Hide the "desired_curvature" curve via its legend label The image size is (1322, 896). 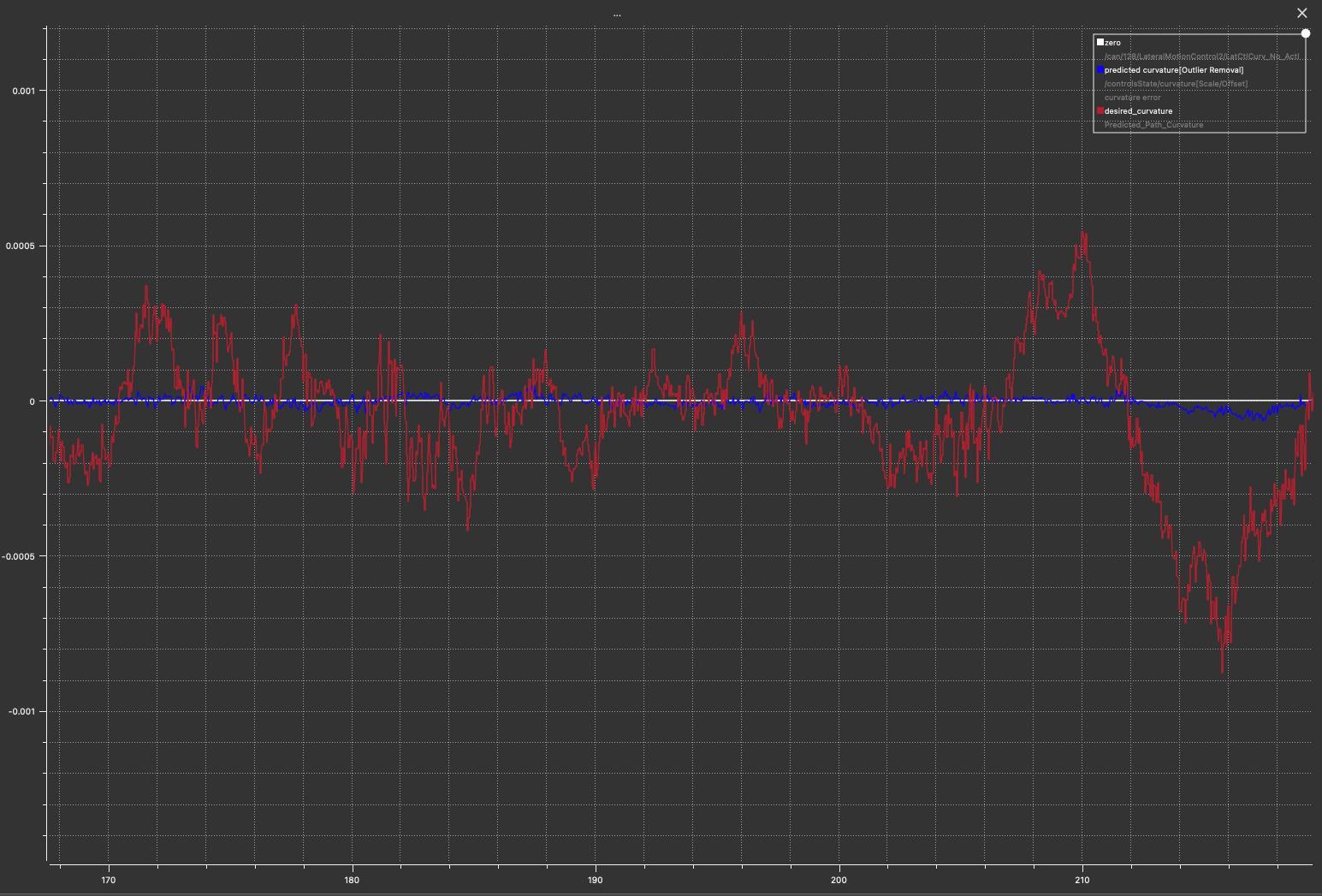click(x=1138, y=111)
